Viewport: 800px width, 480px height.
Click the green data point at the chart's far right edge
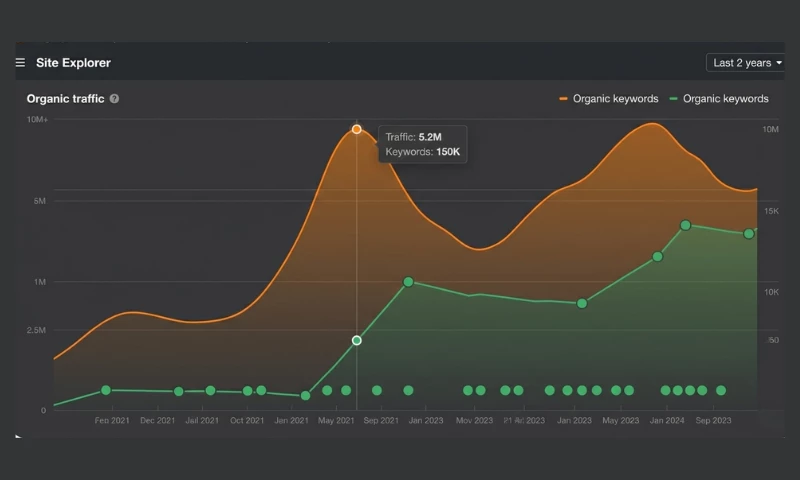749,234
